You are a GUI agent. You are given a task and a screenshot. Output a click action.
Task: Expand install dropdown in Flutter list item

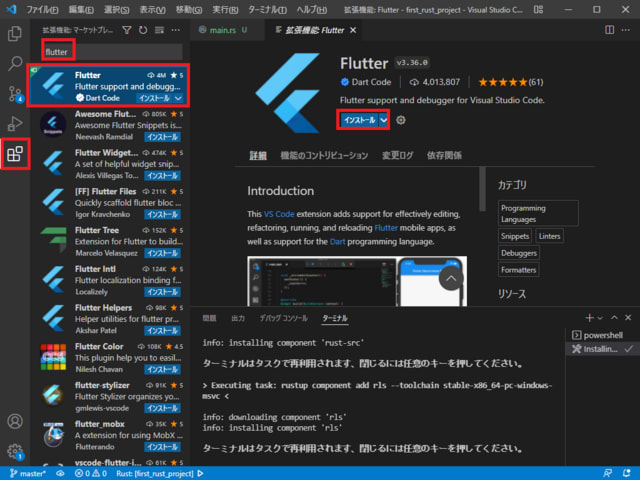[178, 98]
